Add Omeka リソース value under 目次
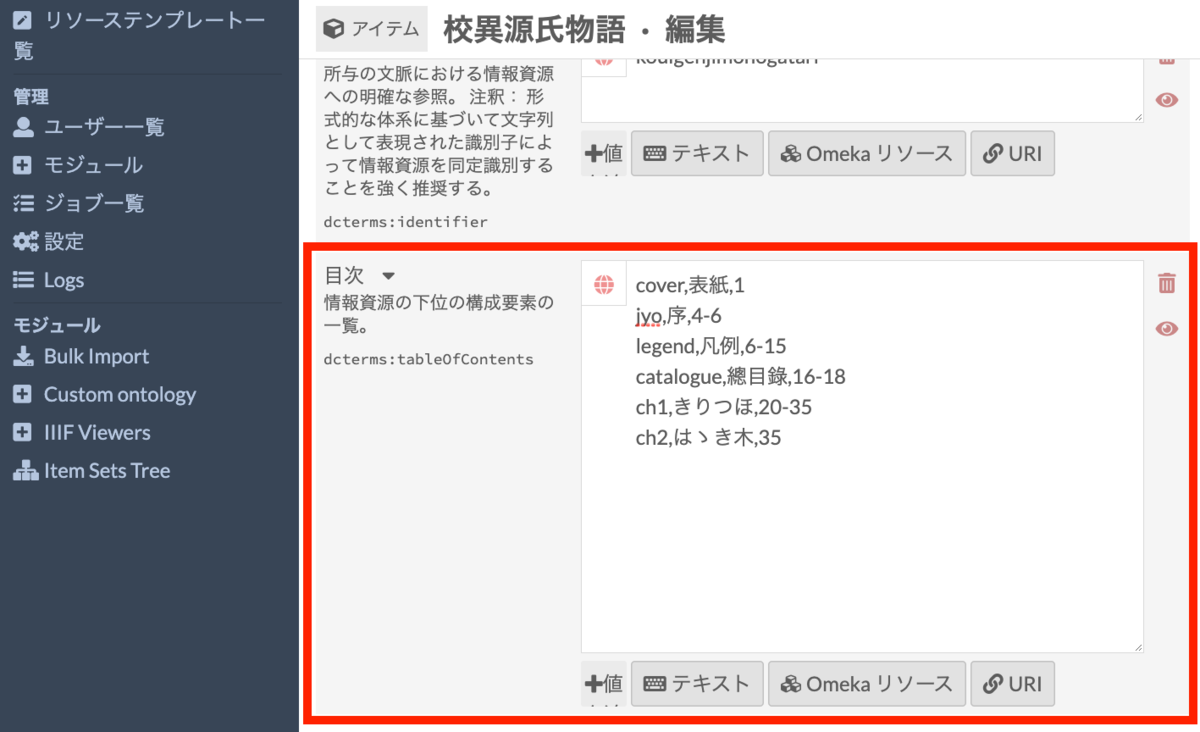The width and height of the screenshot is (1200, 732). tap(867, 684)
